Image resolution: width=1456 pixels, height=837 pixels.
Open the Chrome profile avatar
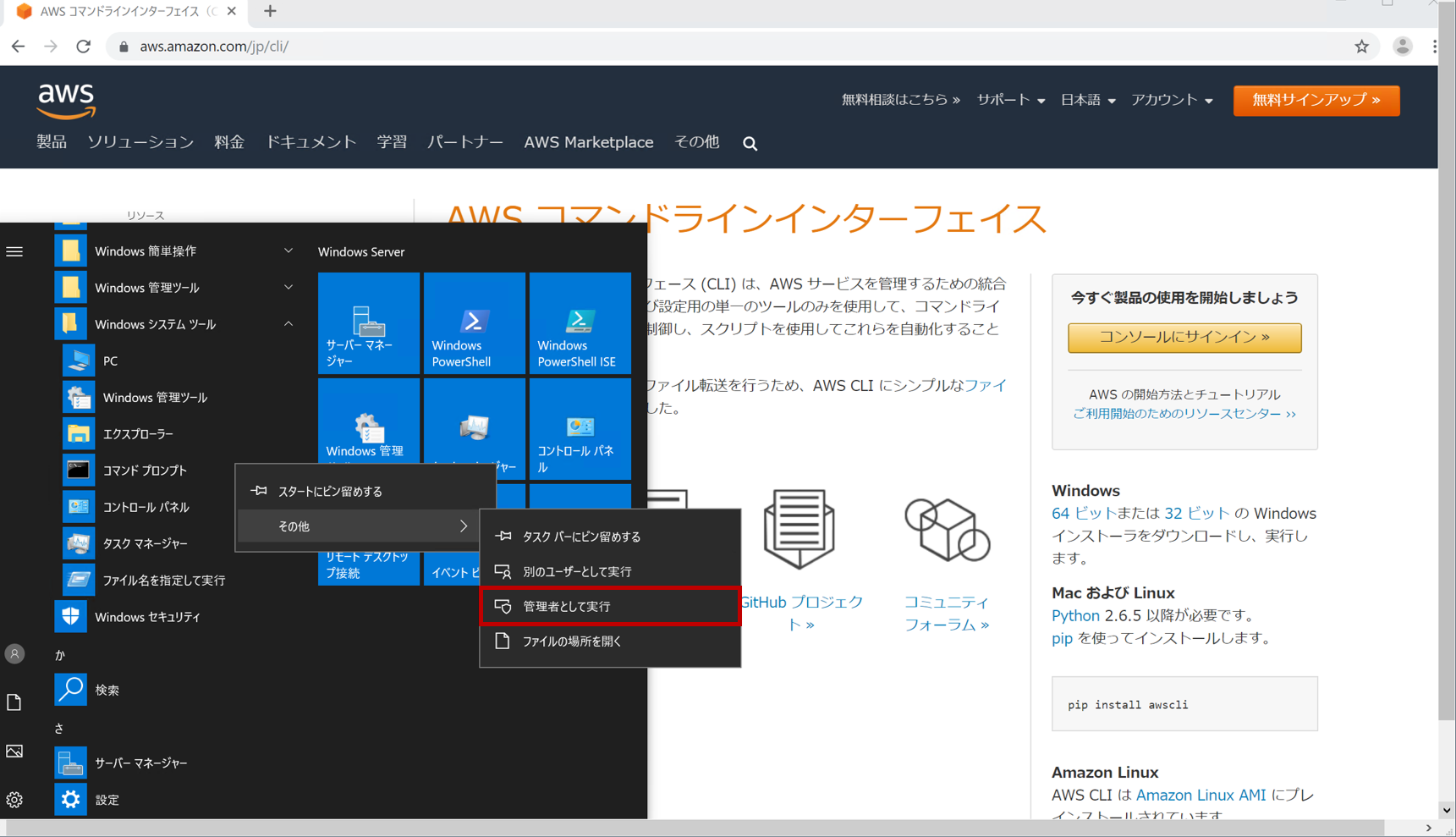click(x=1402, y=47)
